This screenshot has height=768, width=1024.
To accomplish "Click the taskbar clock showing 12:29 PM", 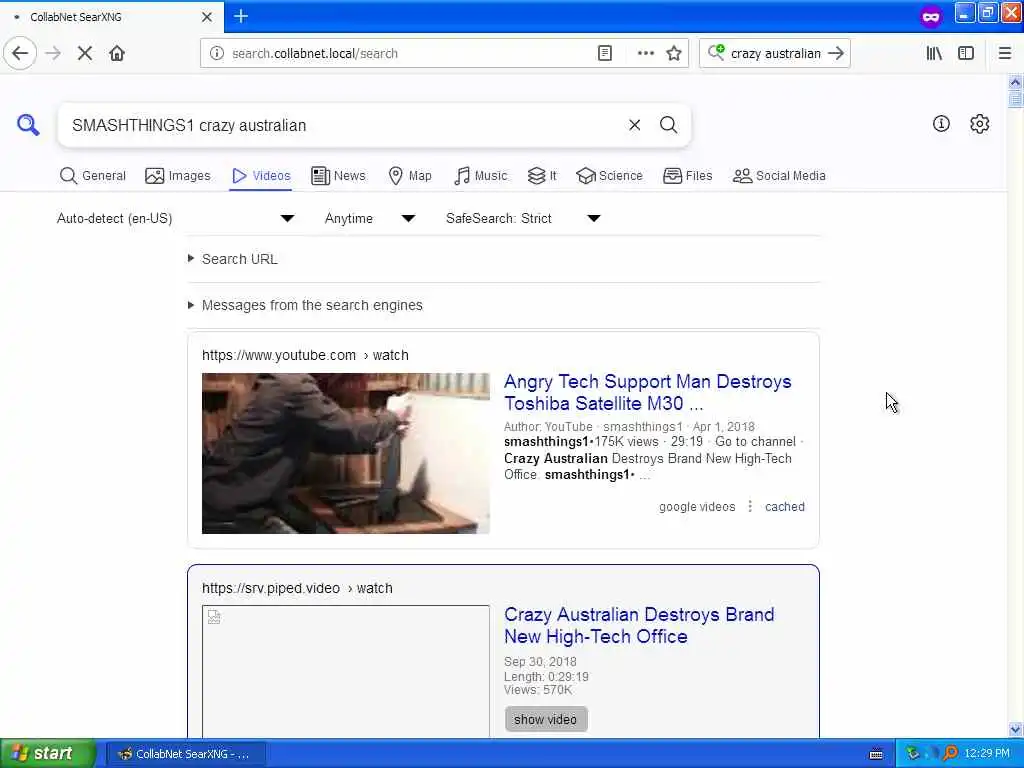I will [987, 754].
